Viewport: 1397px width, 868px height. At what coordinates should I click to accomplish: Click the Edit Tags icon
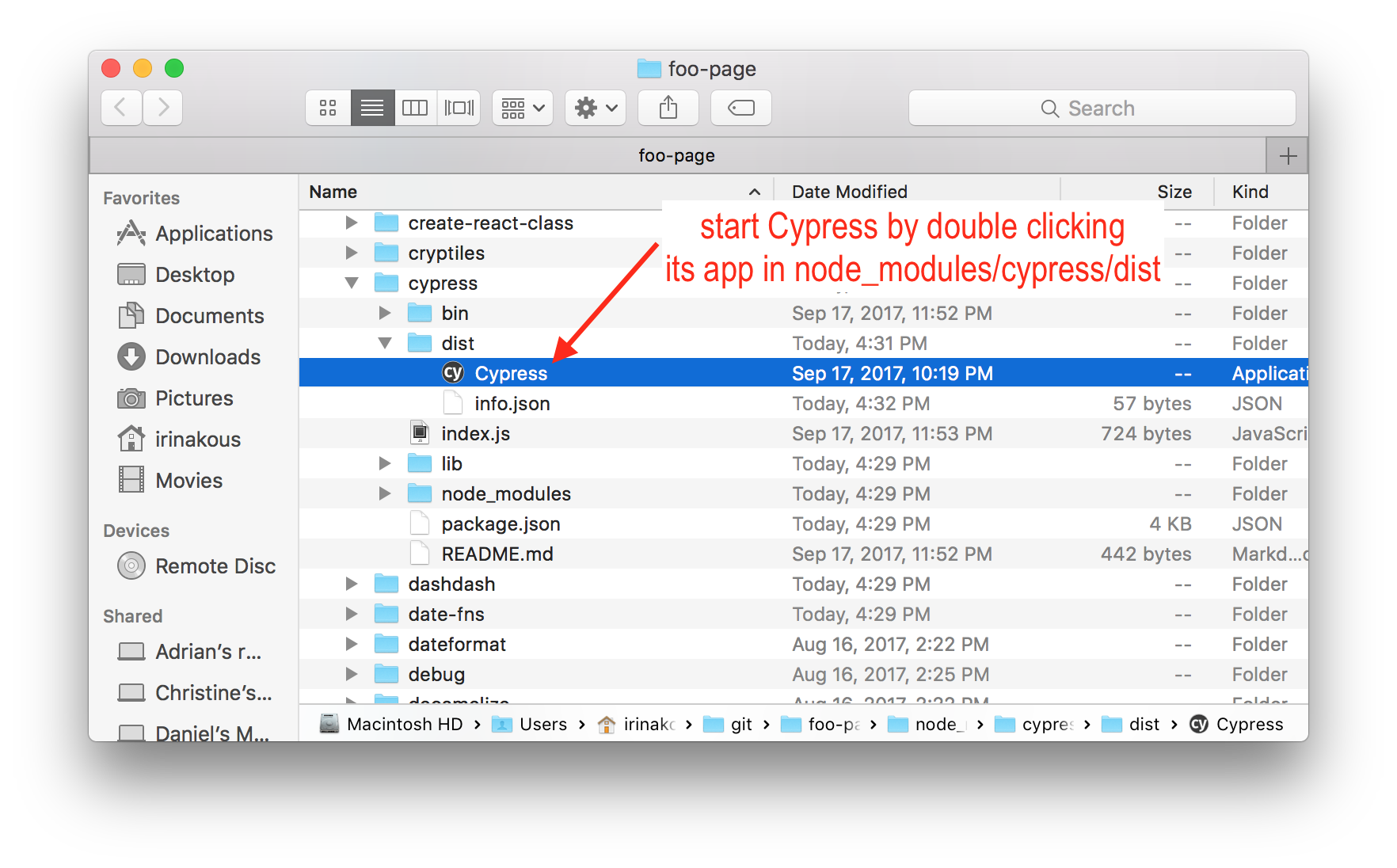point(740,108)
